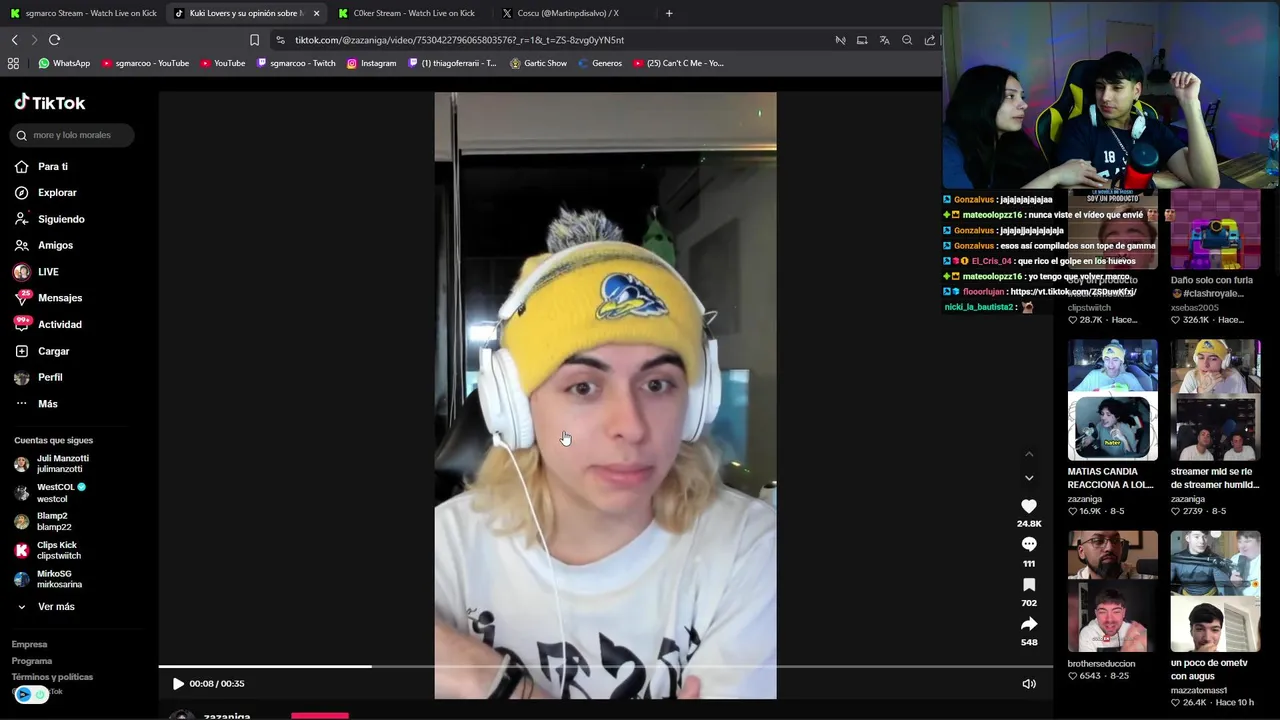This screenshot has width=1280, height=720.
Task: Open sgmarcoo - Twitch bookmark
Action: 296,63
